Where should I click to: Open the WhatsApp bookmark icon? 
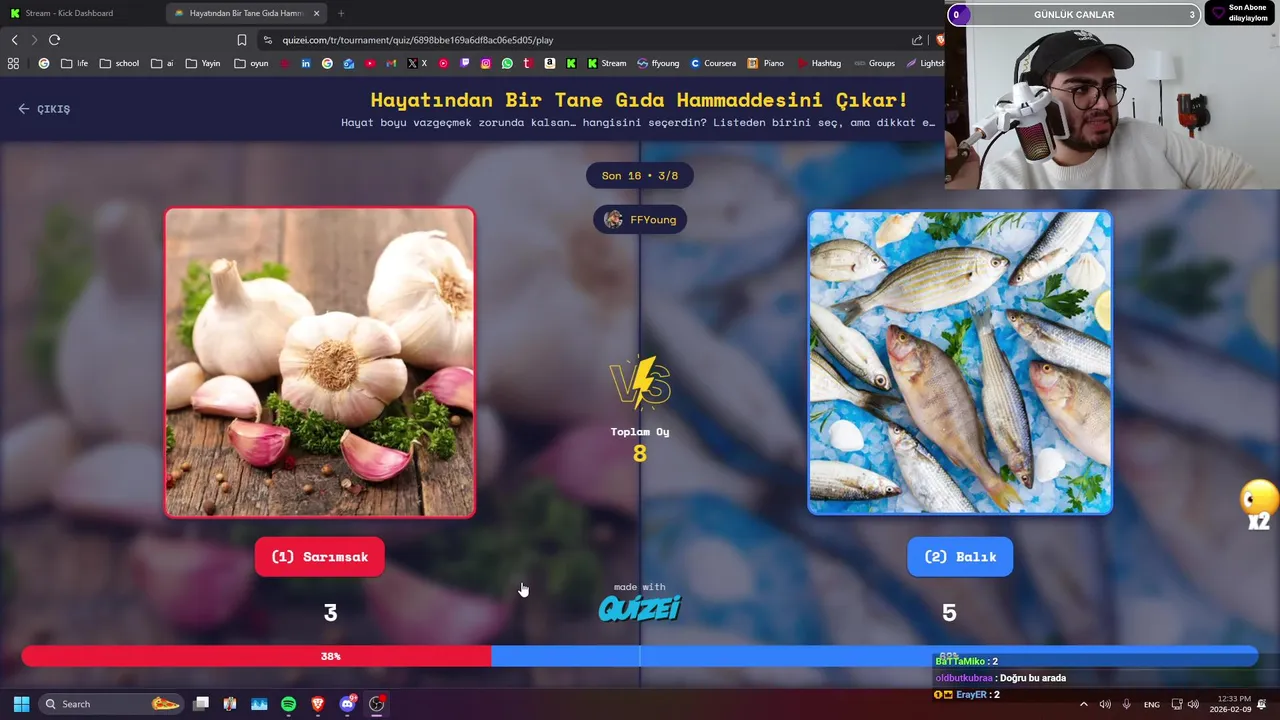507,63
